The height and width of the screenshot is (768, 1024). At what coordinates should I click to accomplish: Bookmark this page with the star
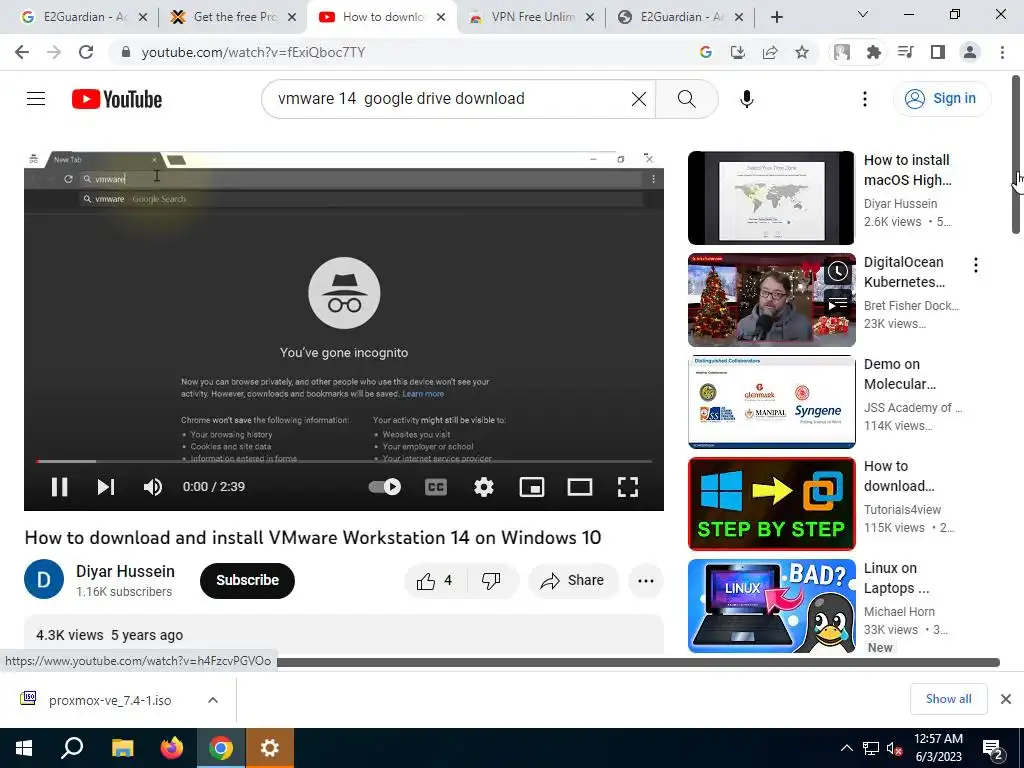point(802,52)
